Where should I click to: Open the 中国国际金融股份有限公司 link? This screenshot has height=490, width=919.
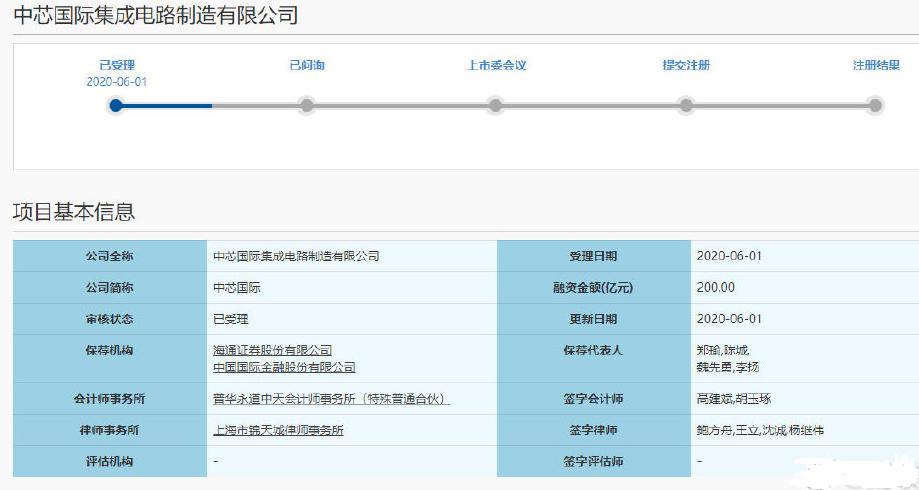point(284,368)
